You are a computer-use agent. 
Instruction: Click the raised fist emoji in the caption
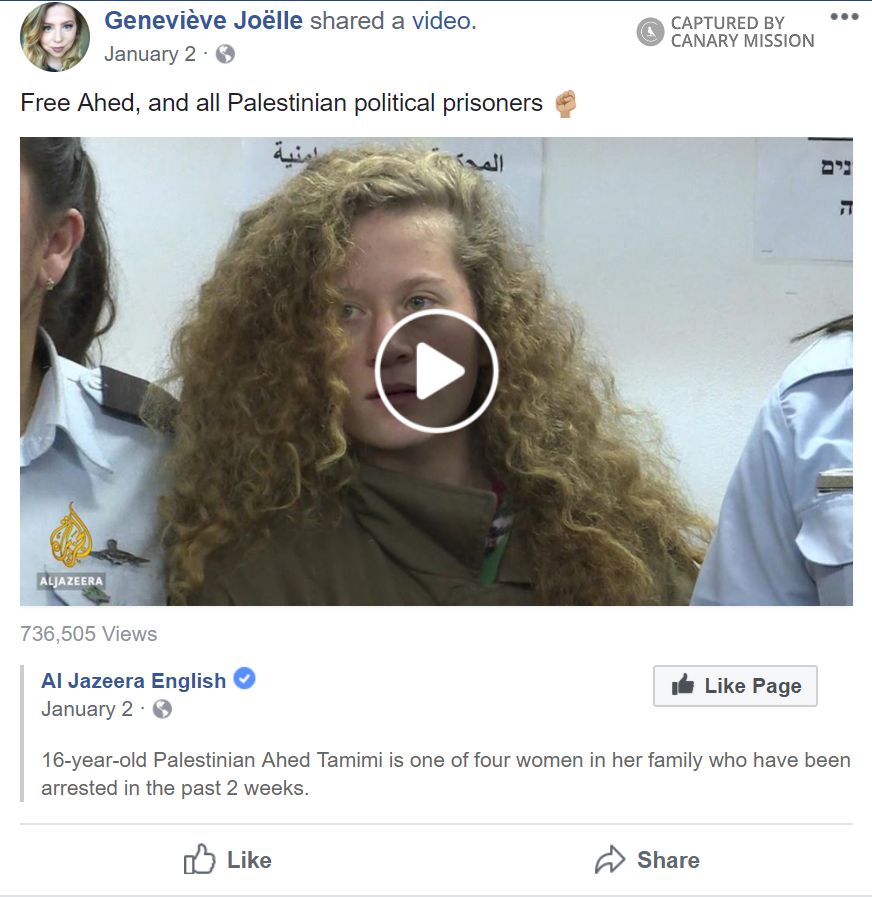coord(565,104)
